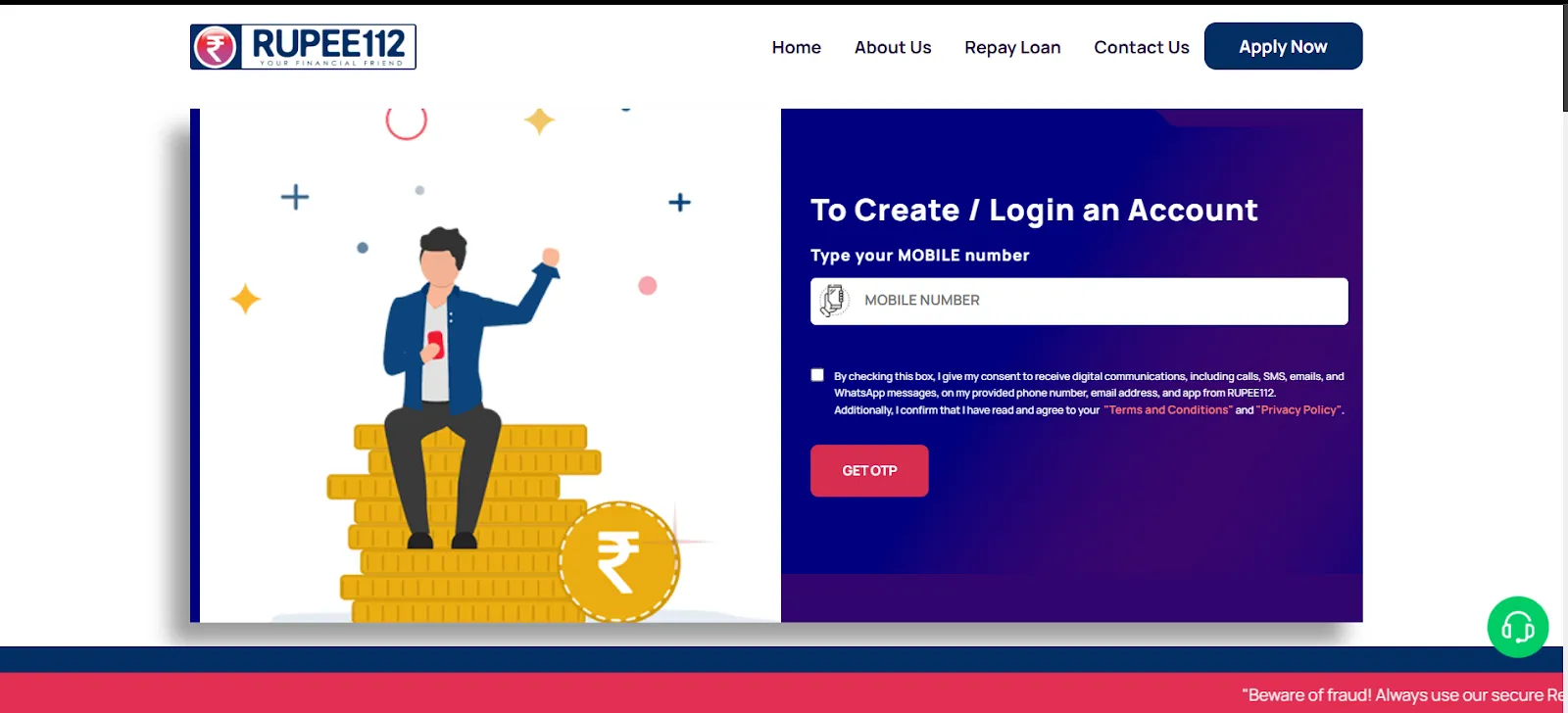Click the red rupee circle in the logo
This screenshot has width=1568, height=713.
pyautogui.click(x=216, y=47)
